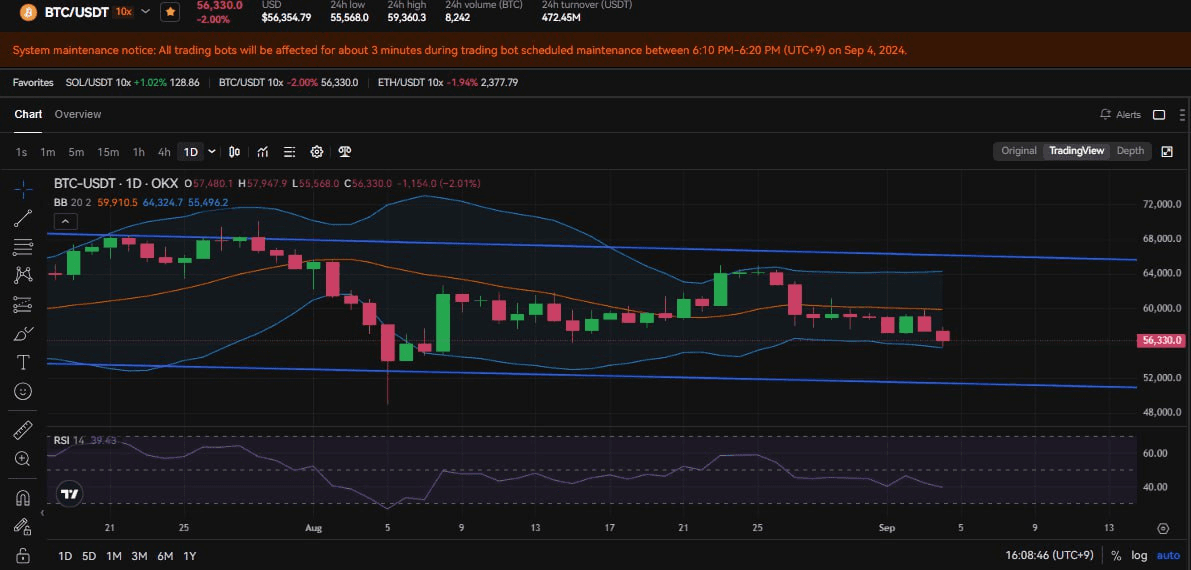Click the 56,330.0 current price label on axis
This screenshot has height=570, width=1191.
pyautogui.click(x=1159, y=340)
